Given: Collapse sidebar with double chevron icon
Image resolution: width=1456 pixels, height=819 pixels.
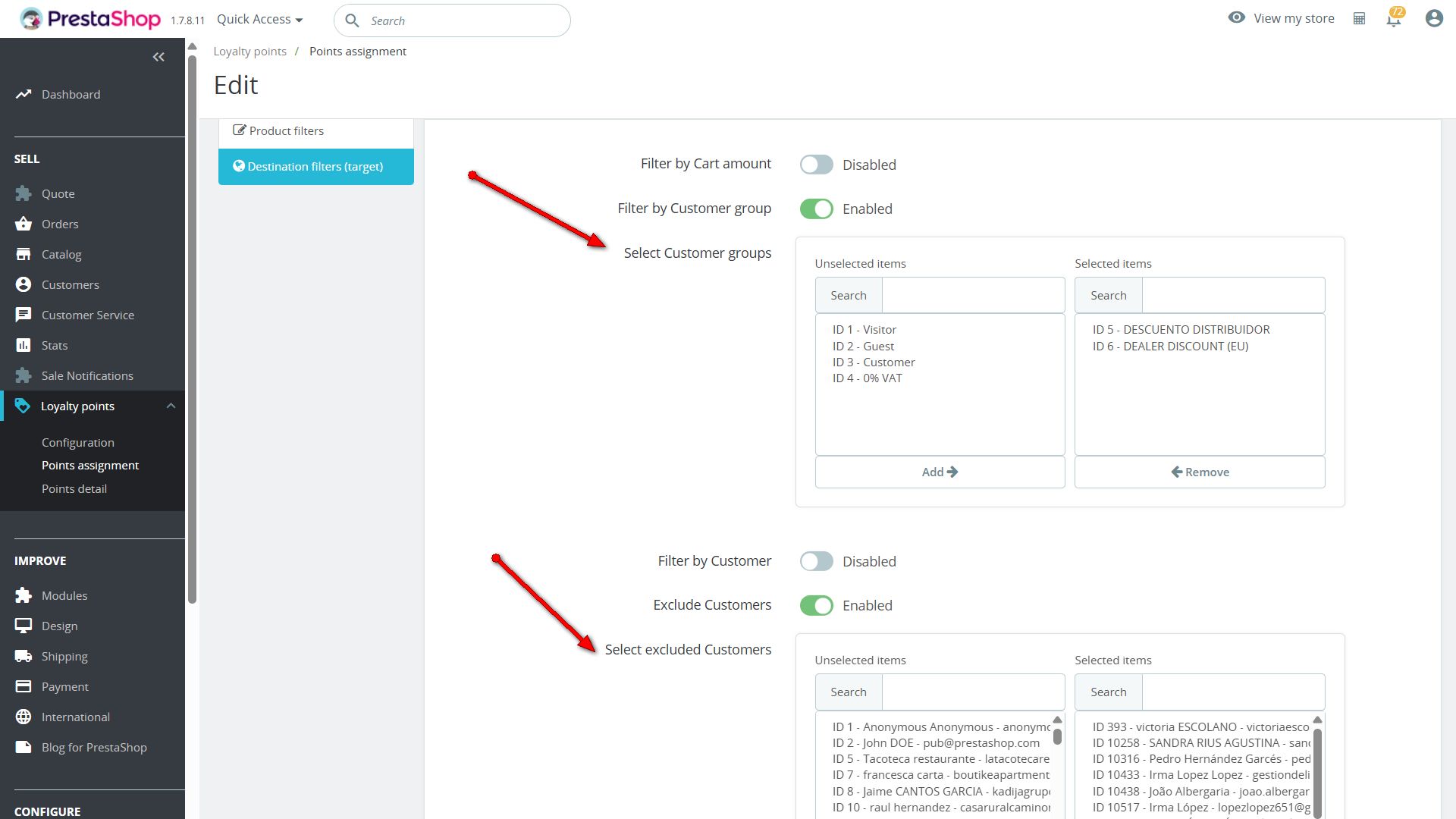Looking at the screenshot, I should pyautogui.click(x=158, y=57).
